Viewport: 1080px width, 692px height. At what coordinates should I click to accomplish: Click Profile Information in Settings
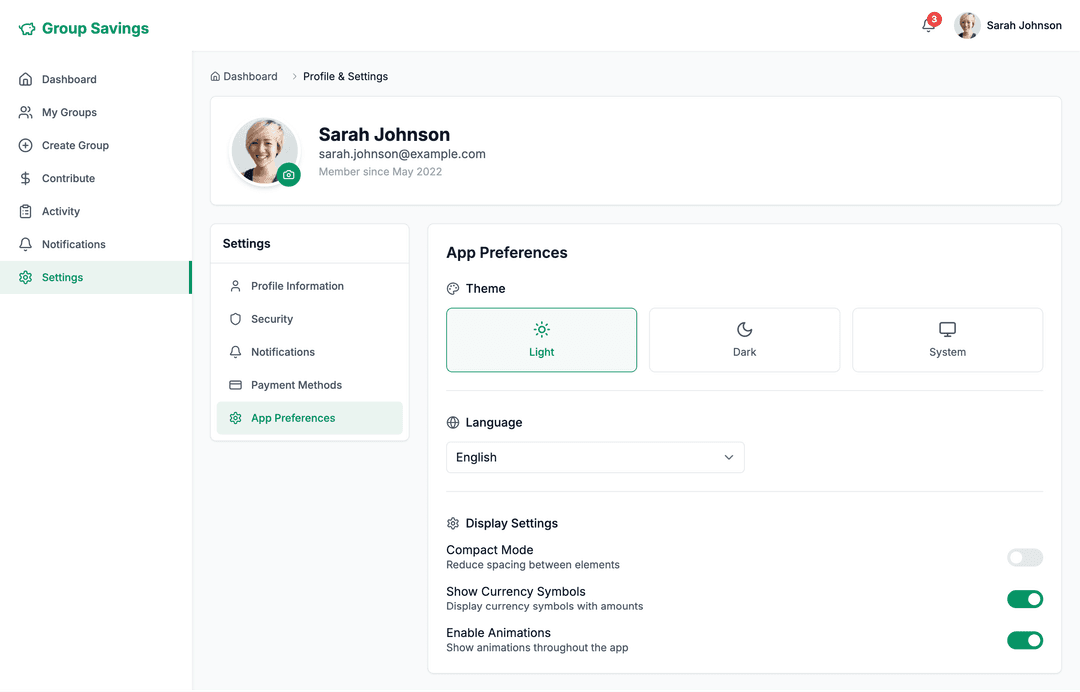[296, 286]
